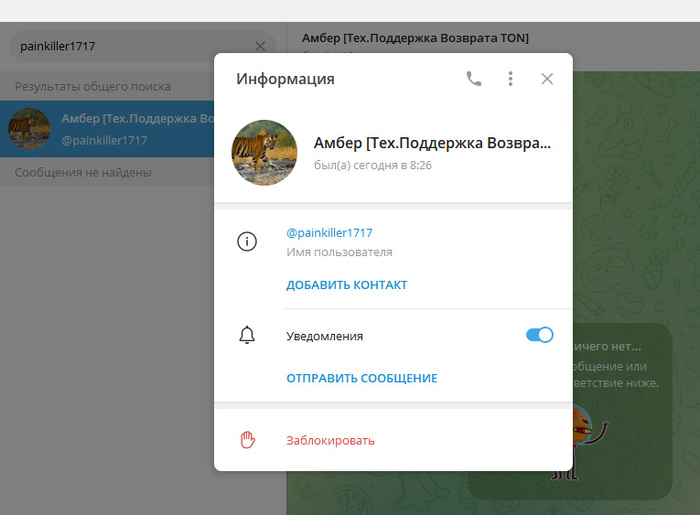Select the Амбер search result in chat list
This screenshot has width=700, height=515.
pos(107,129)
